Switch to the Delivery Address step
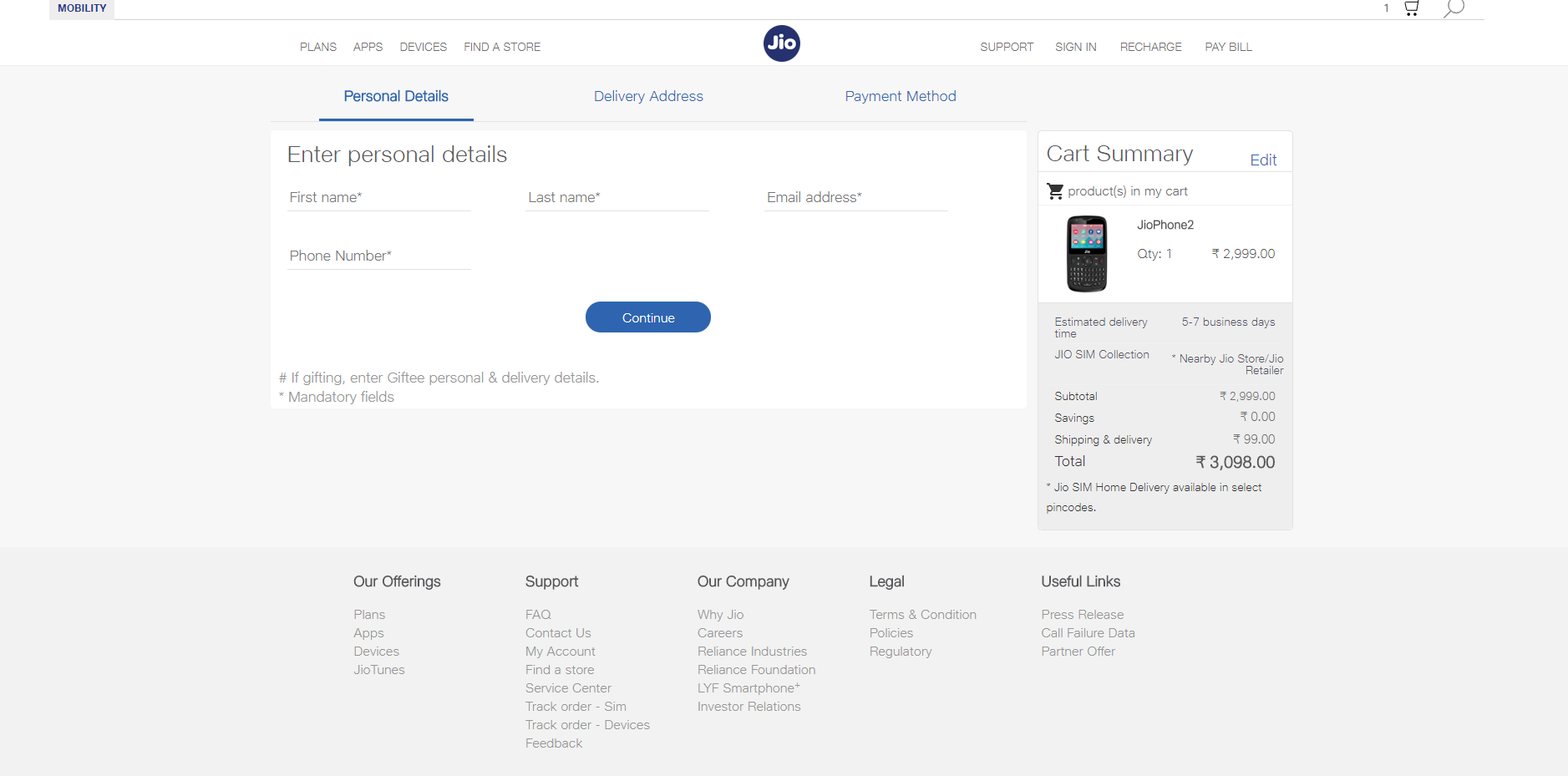 pos(648,96)
